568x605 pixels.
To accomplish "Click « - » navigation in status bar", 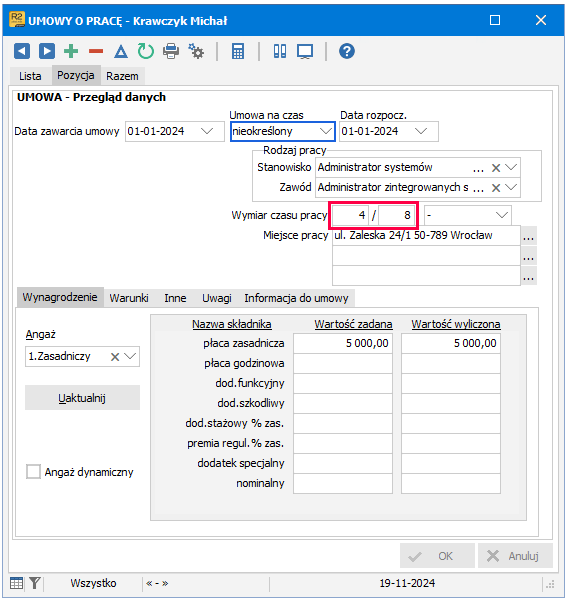I will click(x=157, y=583).
